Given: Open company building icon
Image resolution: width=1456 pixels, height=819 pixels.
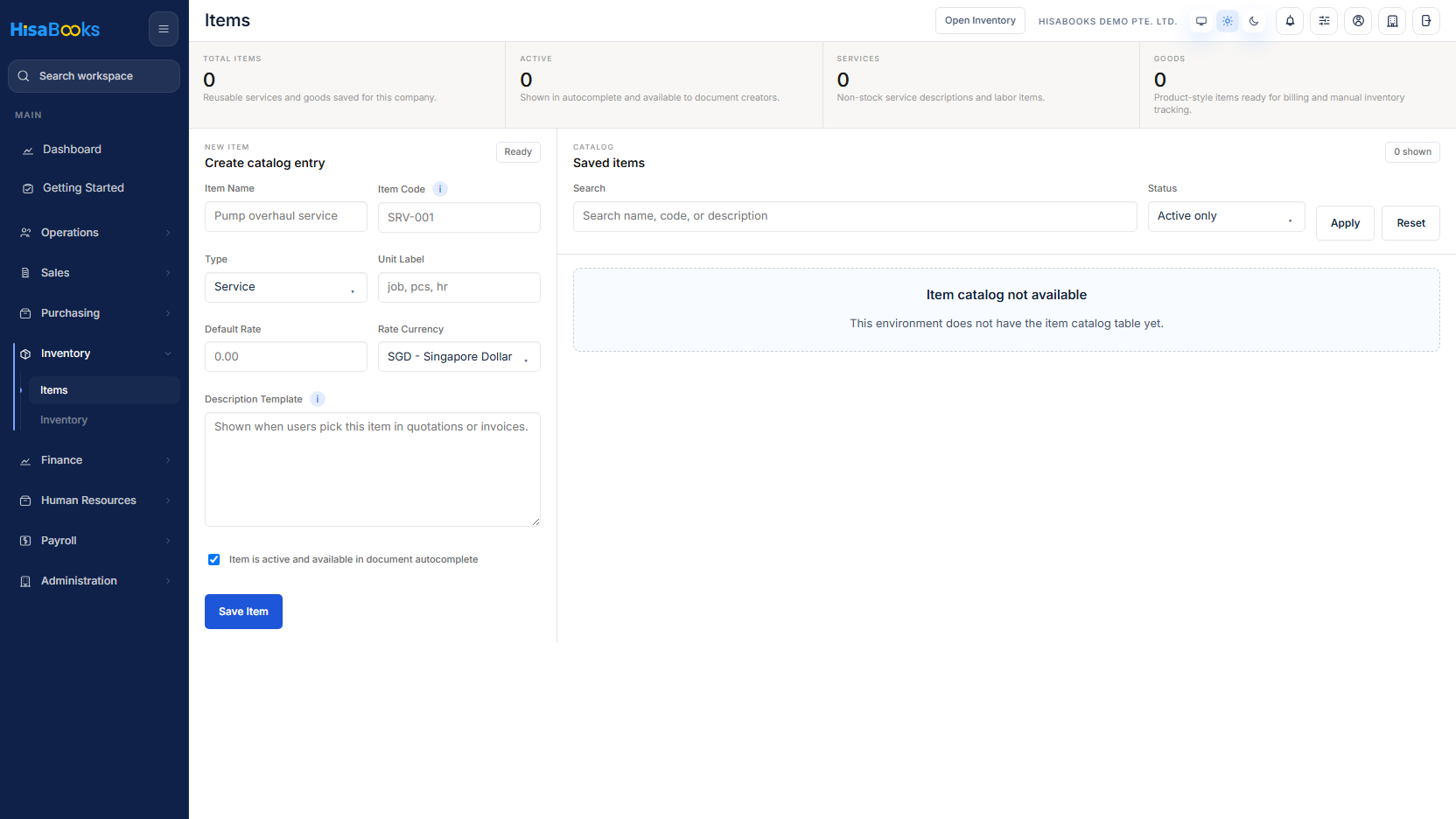Looking at the screenshot, I should pos(1392,21).
